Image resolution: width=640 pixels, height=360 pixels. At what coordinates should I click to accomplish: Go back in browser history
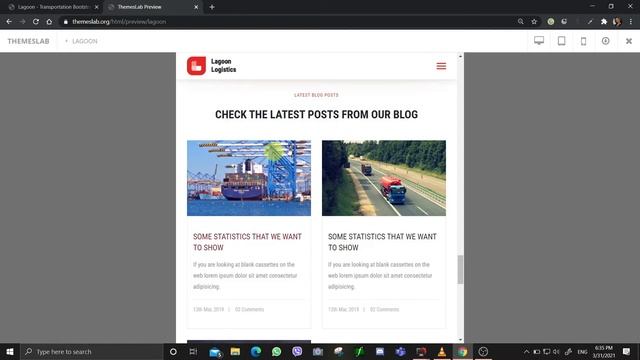pyautogui.click(x=9, y=22)
